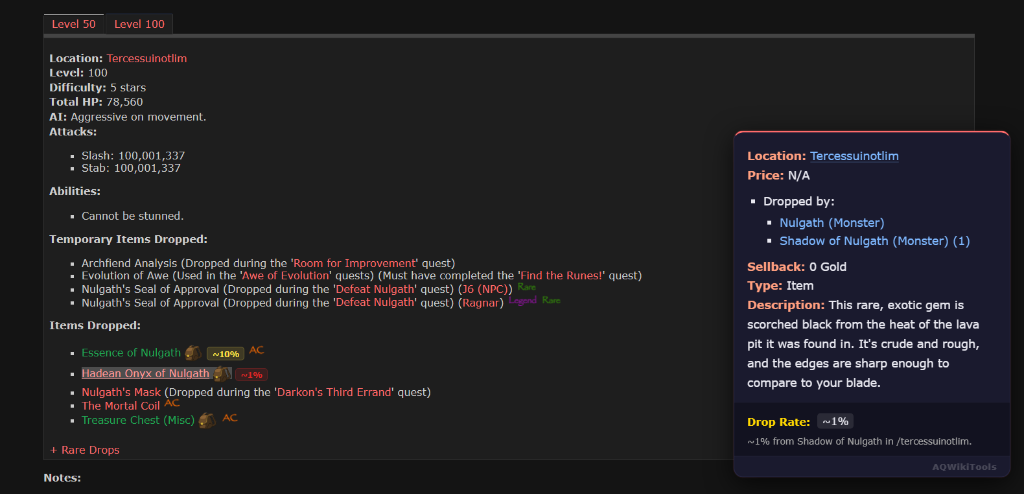Click the ~10% drop rate badge

(225, 354)
